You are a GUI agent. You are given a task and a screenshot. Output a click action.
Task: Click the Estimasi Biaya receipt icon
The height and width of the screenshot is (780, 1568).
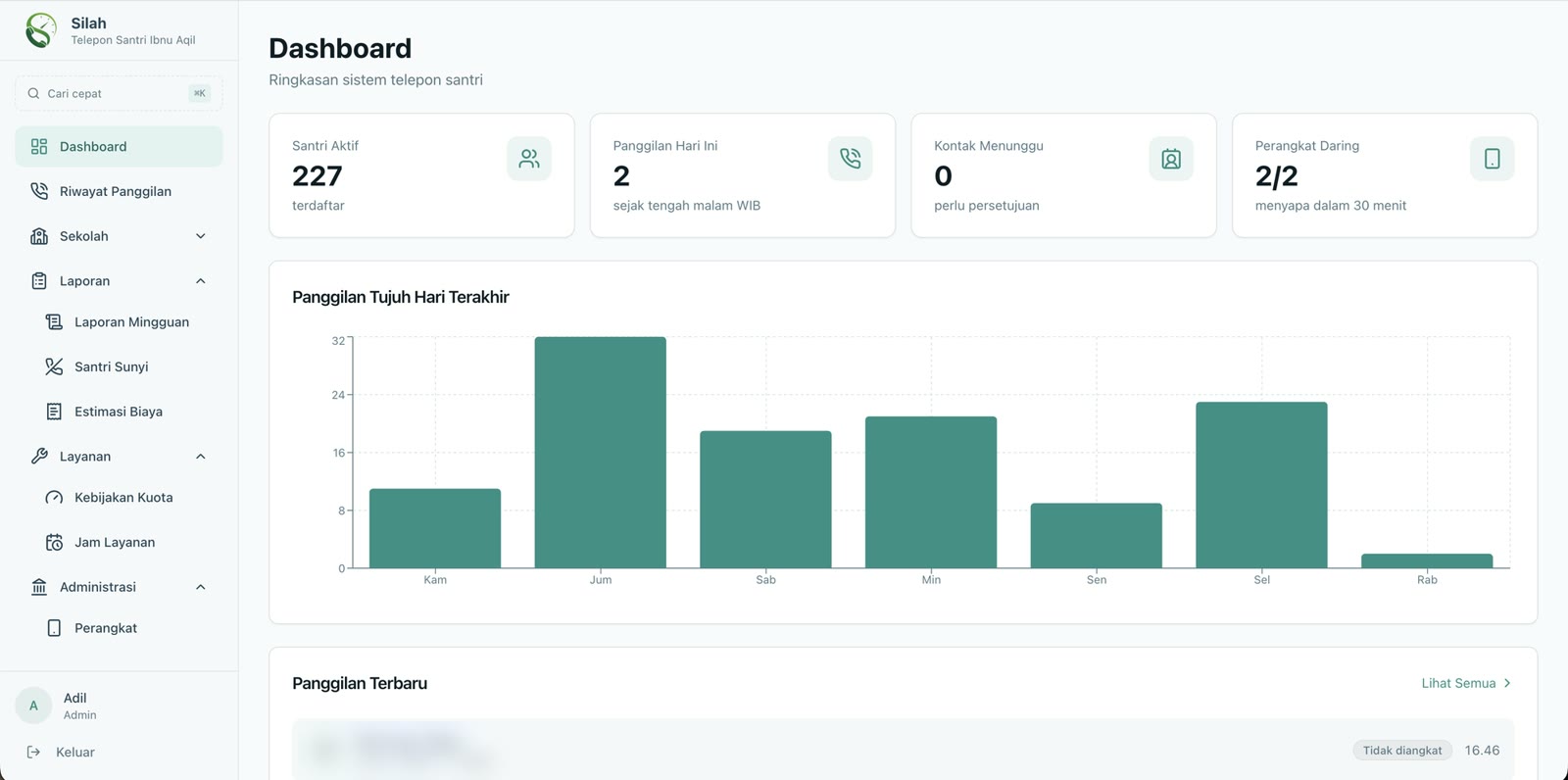[x=54, y=412]
